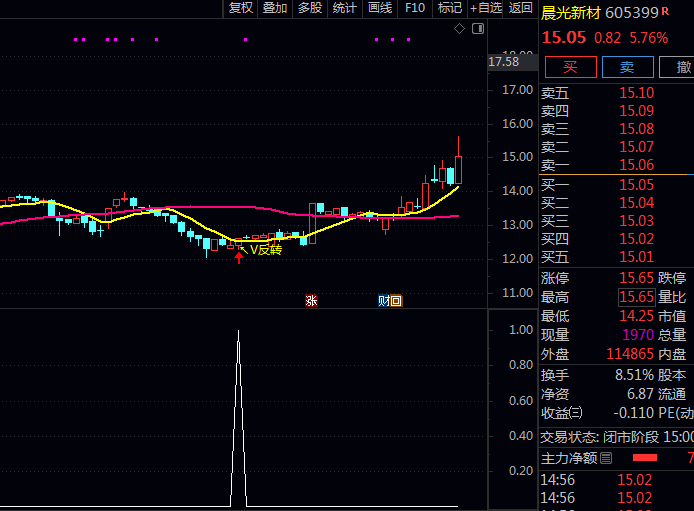Image resolution: width=694 pixels, height=511 pixels.
Task: Click 返回 to go back
Action: point(520,8)
